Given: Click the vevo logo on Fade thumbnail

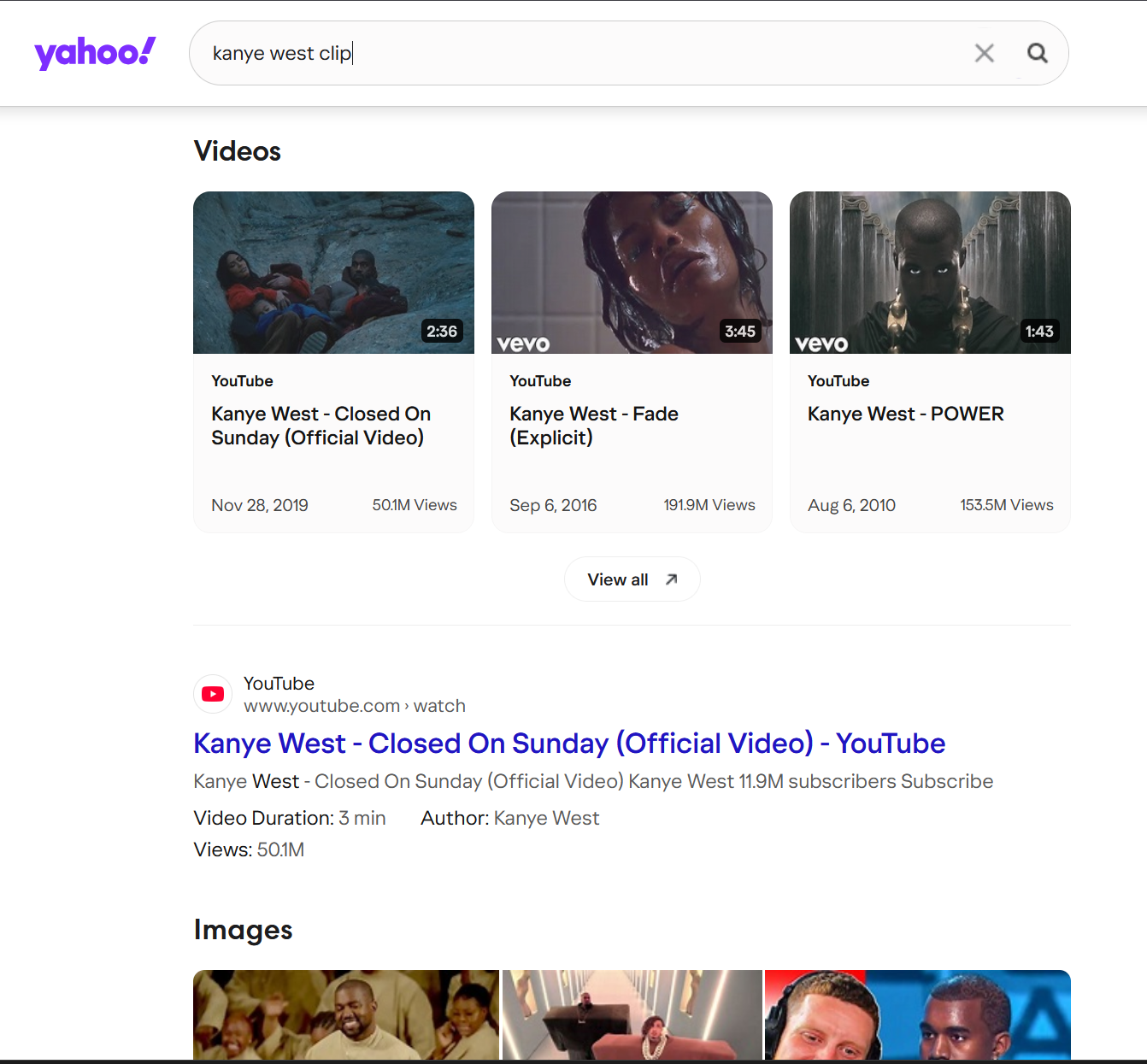Looking at the screenshot, I should 523,344.
